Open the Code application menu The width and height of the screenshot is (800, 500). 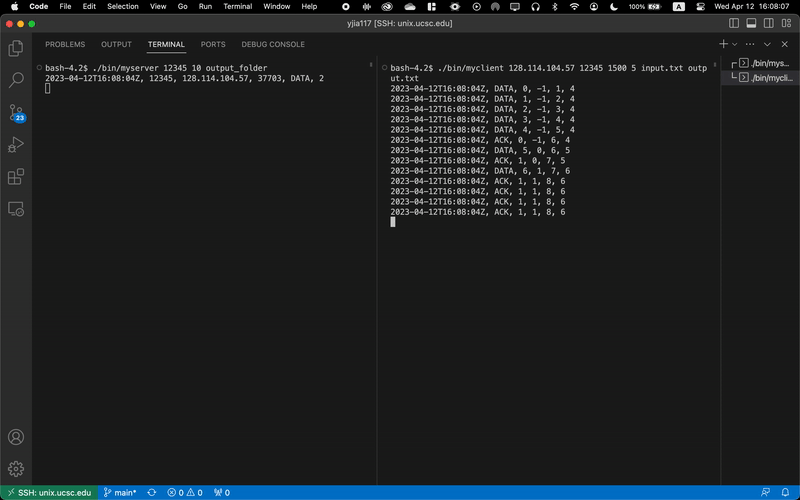click(39, 7)
